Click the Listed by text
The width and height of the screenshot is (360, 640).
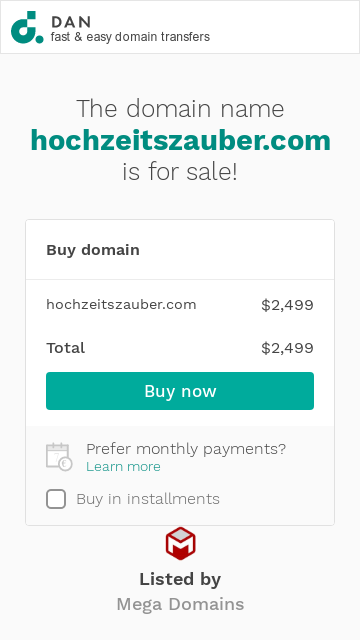[x=180, y=579]
